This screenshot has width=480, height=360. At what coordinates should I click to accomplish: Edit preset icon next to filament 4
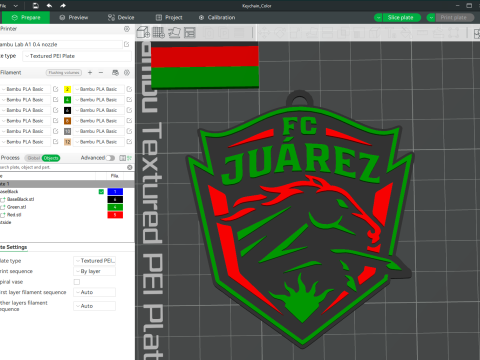pos(129,100)
